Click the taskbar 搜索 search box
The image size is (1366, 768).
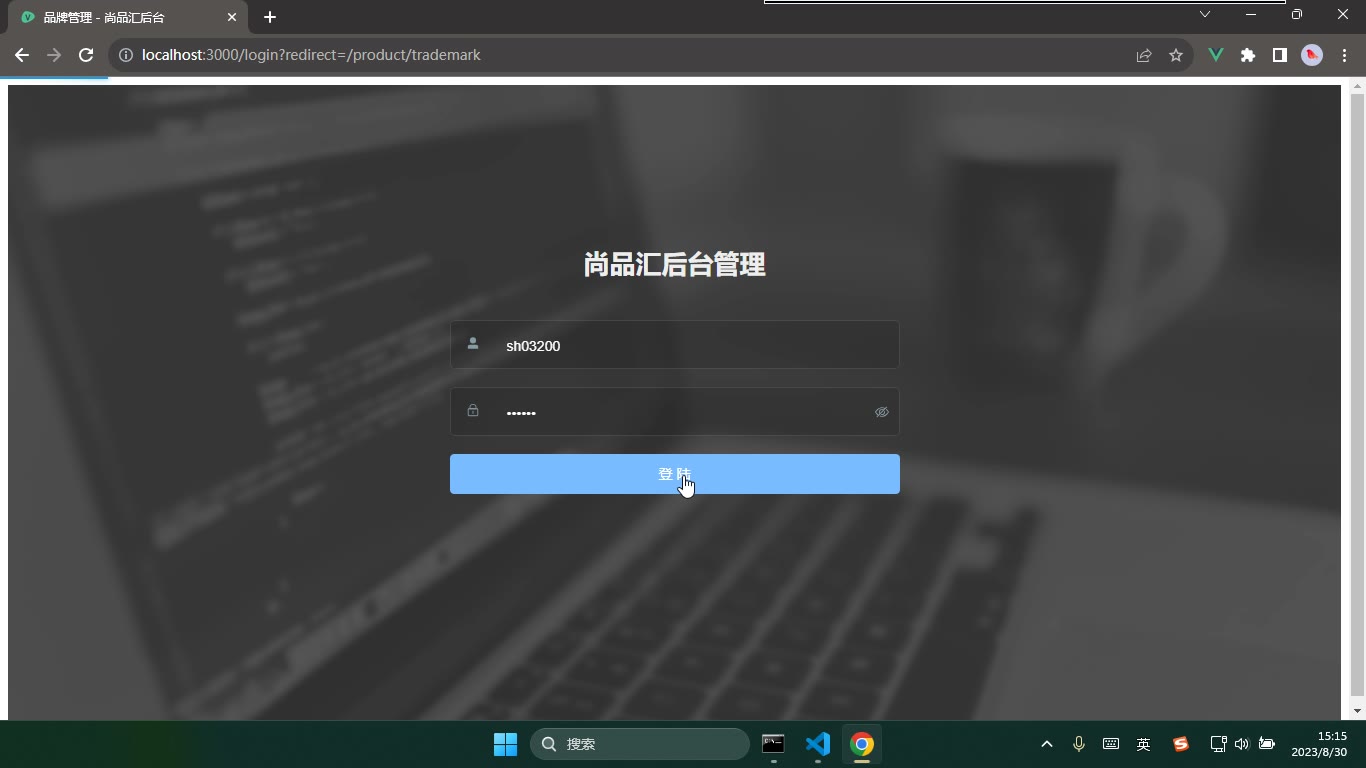(640, 744)
